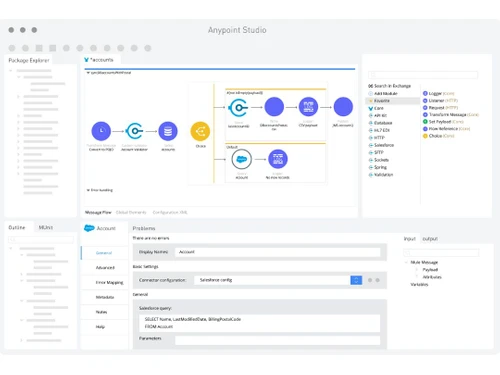
Task: Open the accounts editor tab
Action: coord(101,60)
